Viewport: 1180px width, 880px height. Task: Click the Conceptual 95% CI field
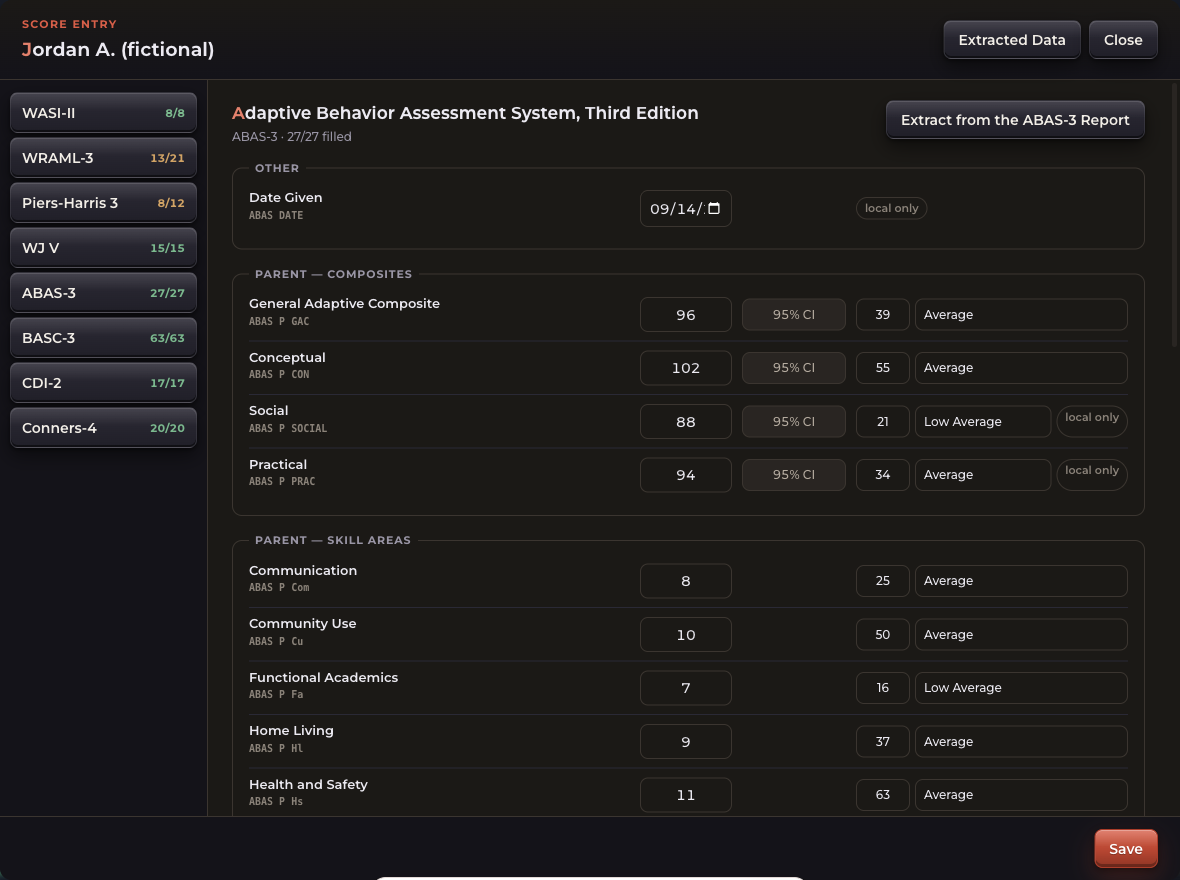click(x=793, y=368)
